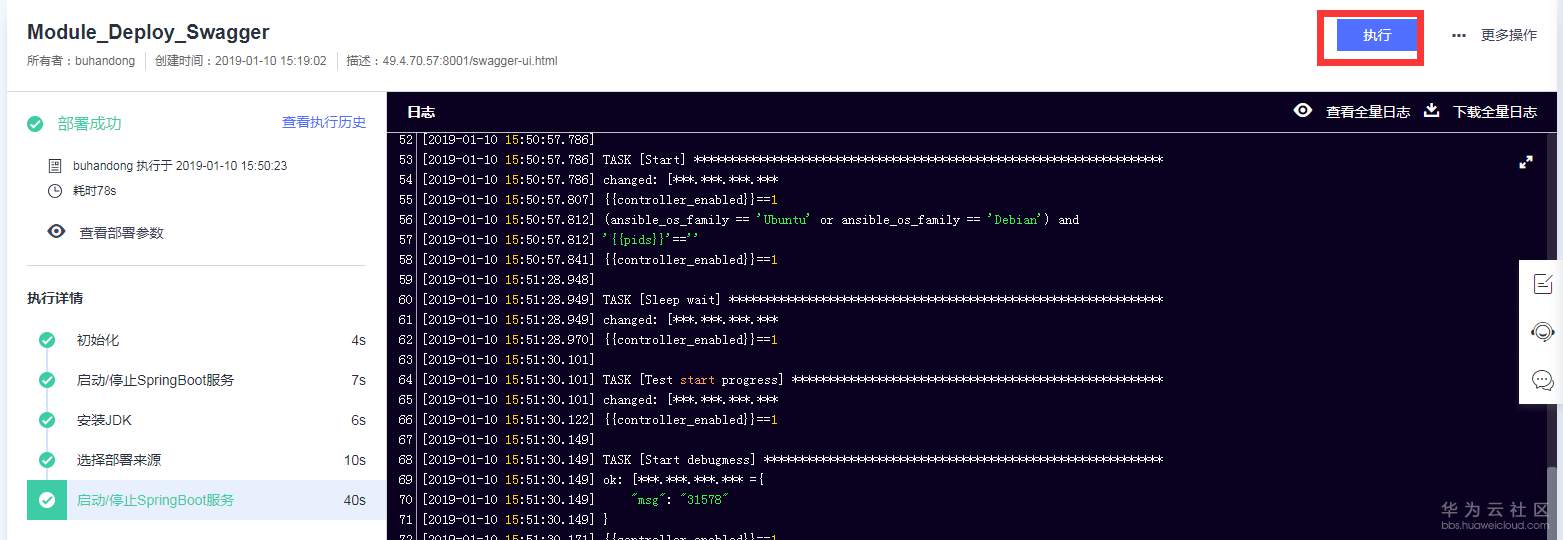Click 查看全量日志 view full log

(x=1367, y=112)
